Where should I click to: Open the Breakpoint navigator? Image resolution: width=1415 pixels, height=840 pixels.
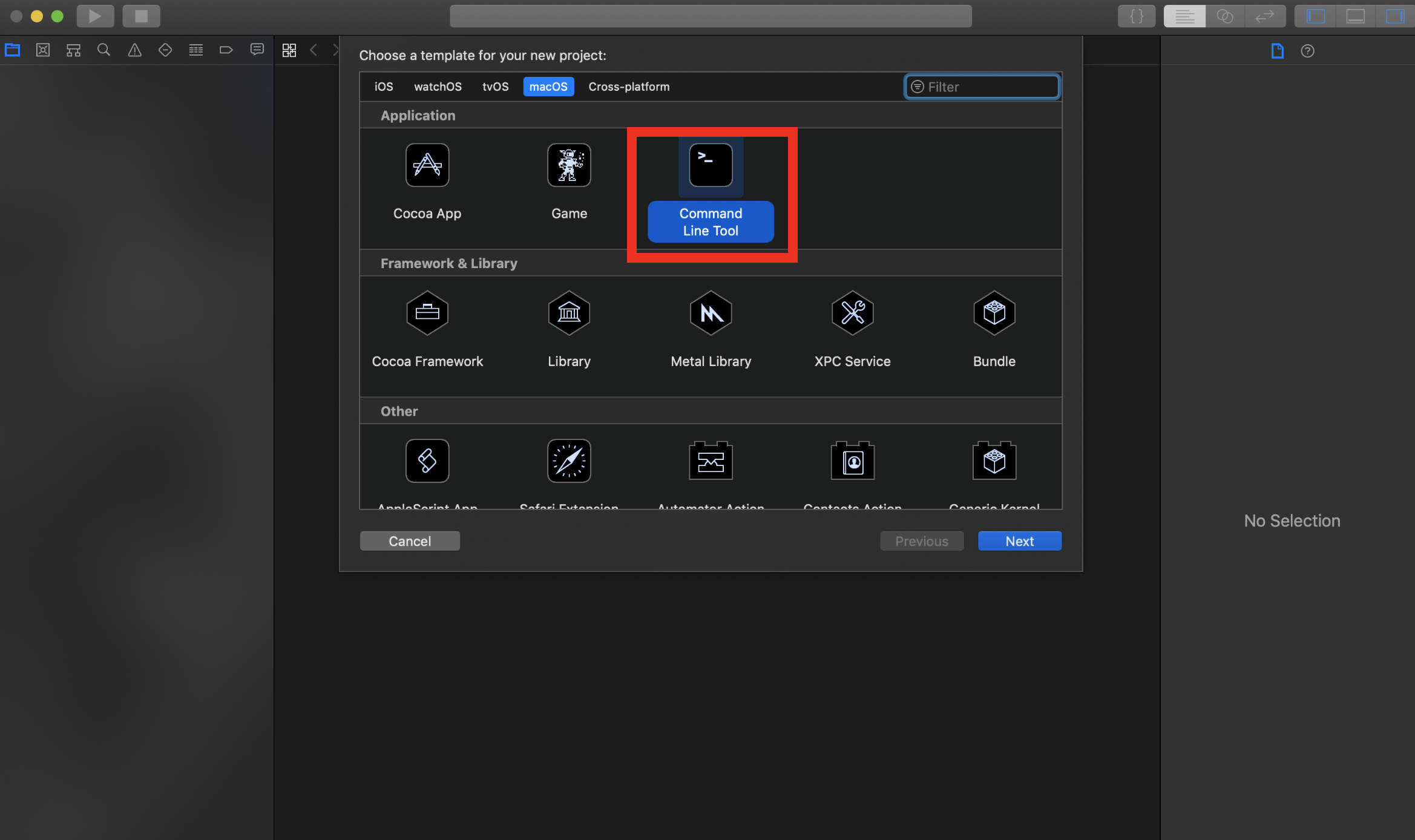226,50
